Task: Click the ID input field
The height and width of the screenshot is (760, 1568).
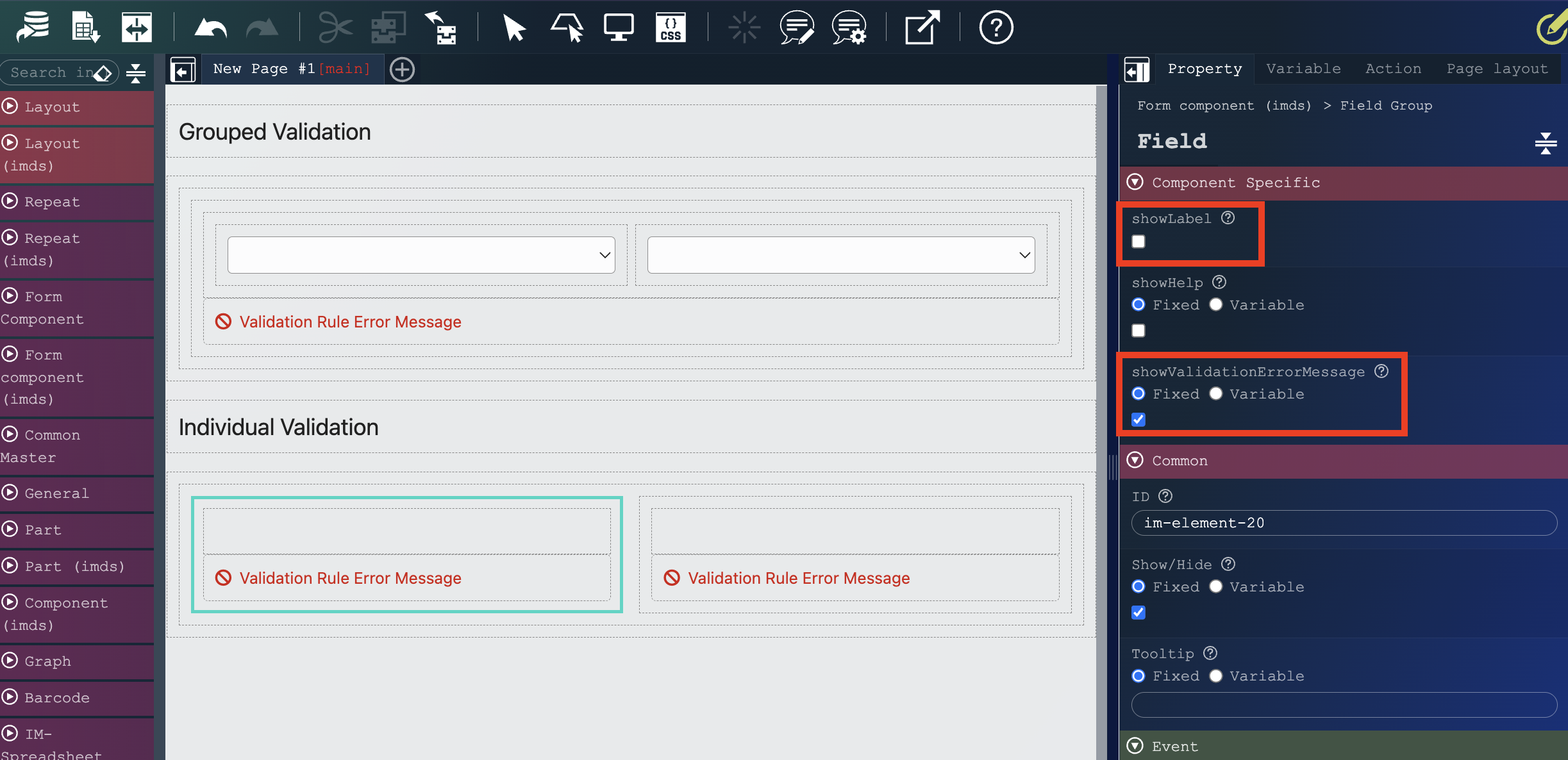Action: tap(1344, 523)
